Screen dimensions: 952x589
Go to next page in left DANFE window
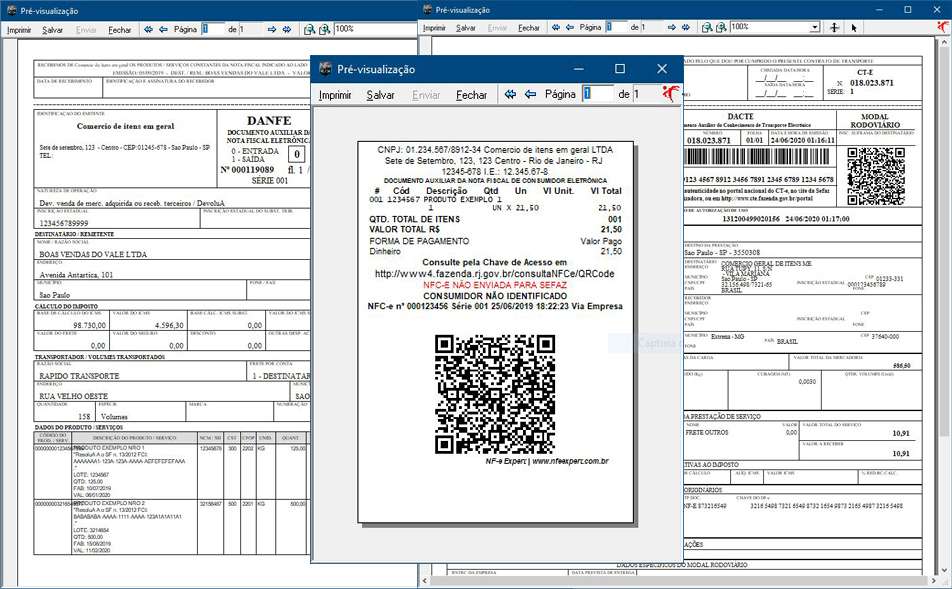tap(272, 29)
